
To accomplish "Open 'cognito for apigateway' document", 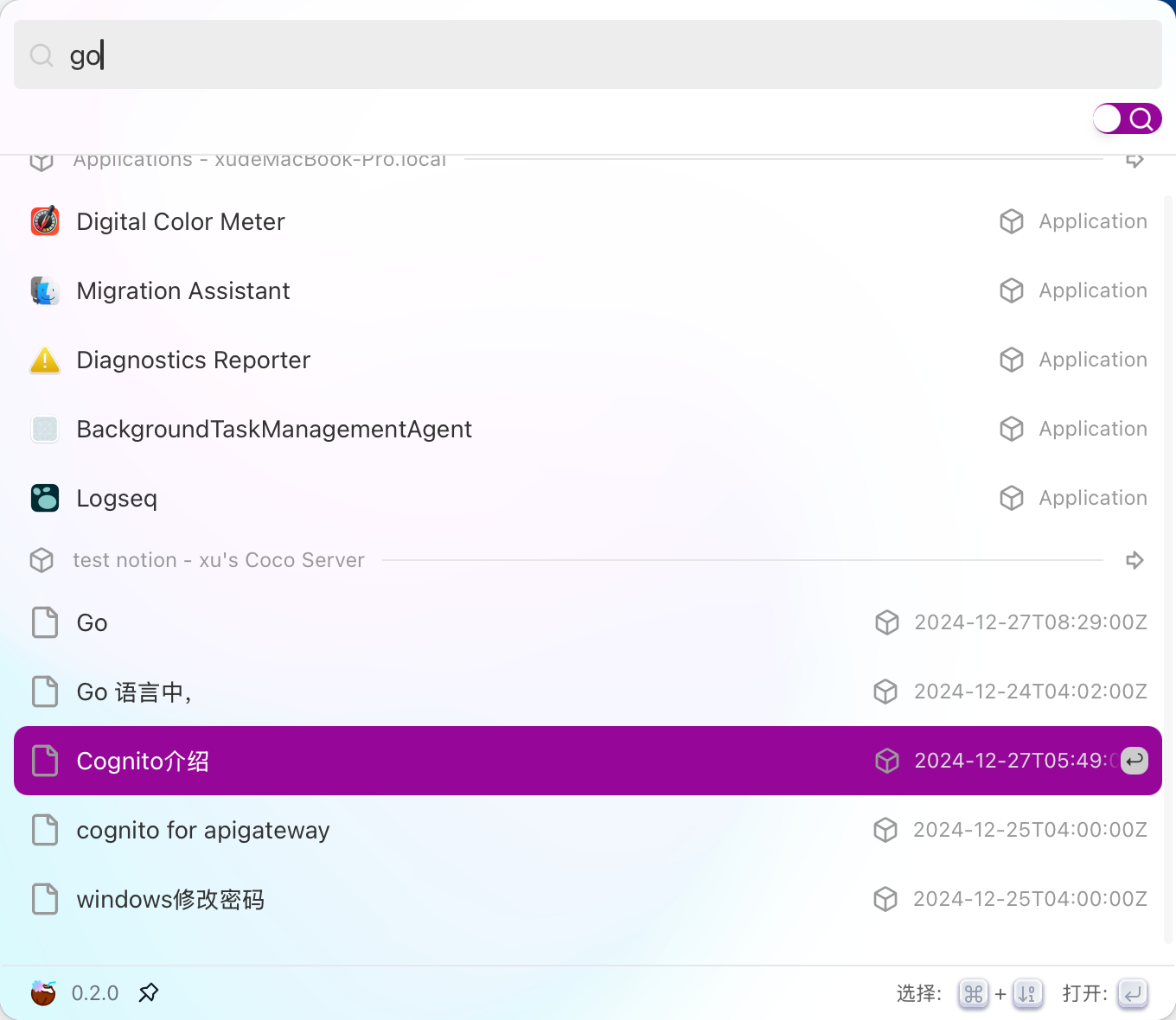I will pyautogui.click(x=588, y=830).
